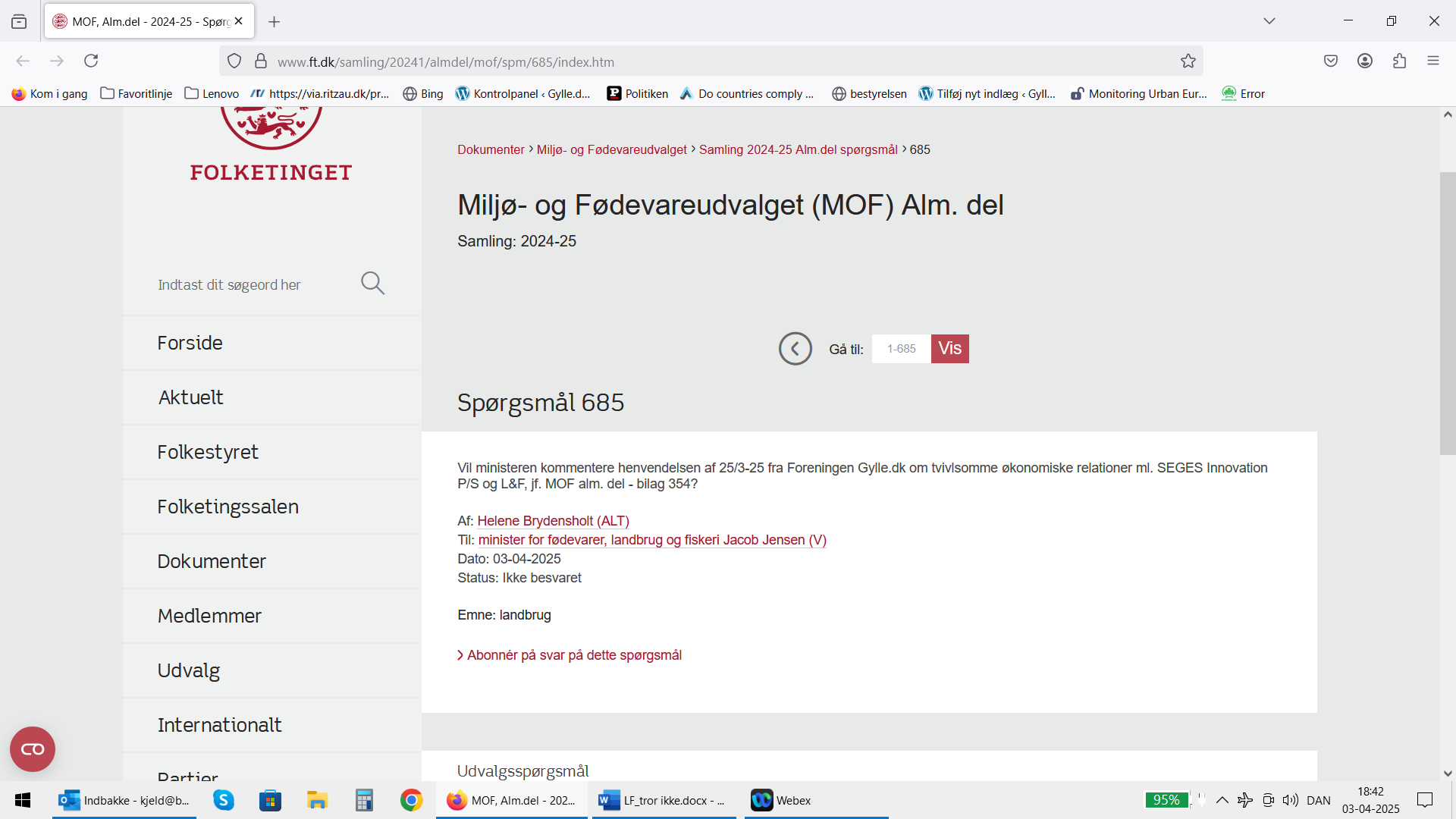Image resolution: width=1456 pixels, height=819 pixels.
Task: Click the Samling 2024-25 Alm.del spørgsmål breadcrumb
Action: [x=798, y=149]
